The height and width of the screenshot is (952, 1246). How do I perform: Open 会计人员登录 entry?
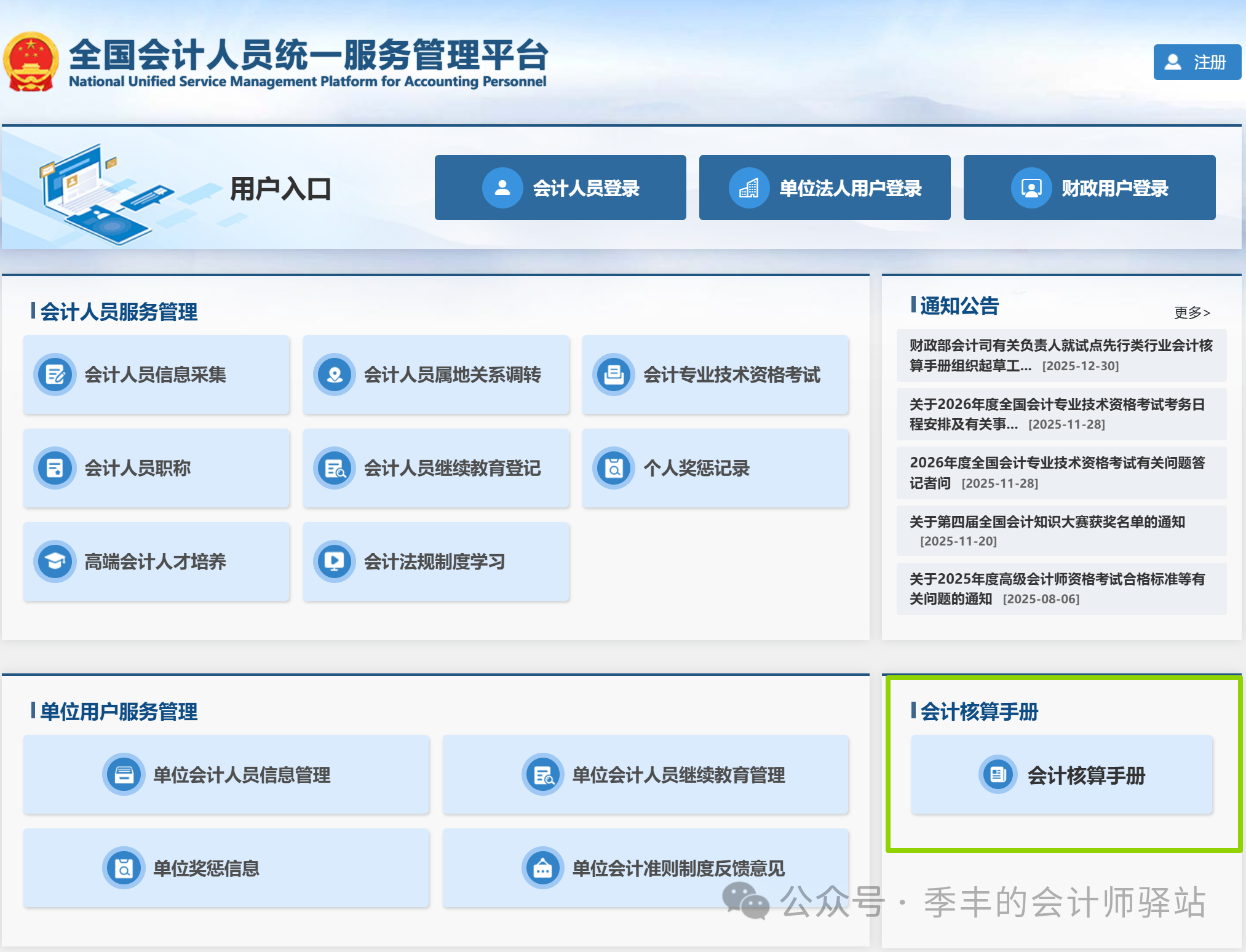tap(560, 188)
